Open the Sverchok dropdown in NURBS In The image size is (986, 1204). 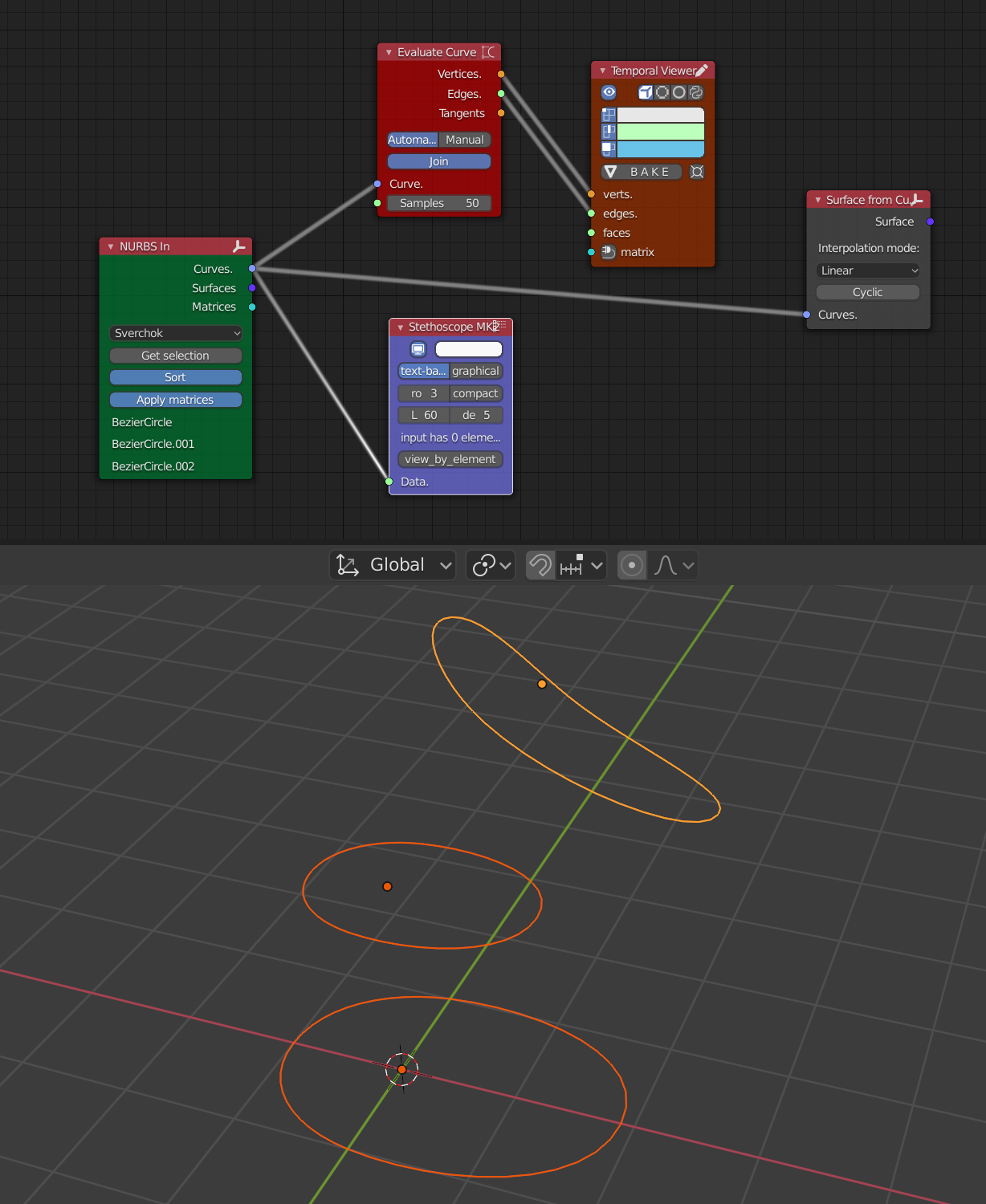(176, 333)
